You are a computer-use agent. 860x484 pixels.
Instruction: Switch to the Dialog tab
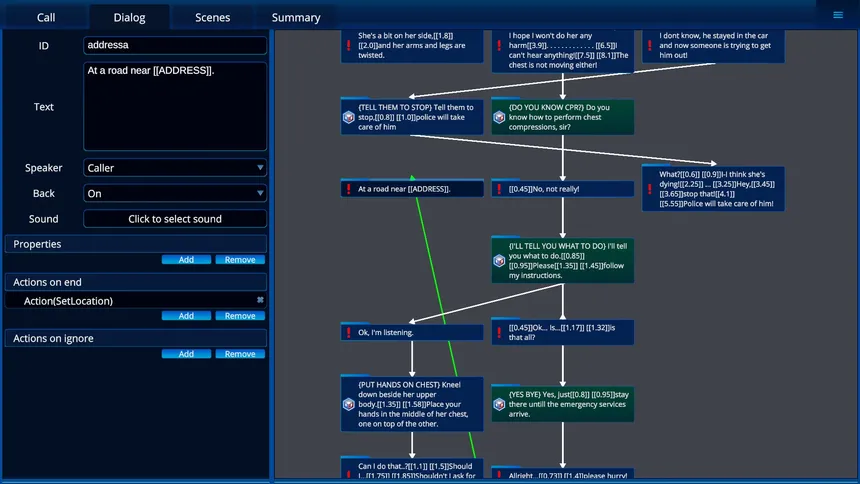[x=129, y=17]
